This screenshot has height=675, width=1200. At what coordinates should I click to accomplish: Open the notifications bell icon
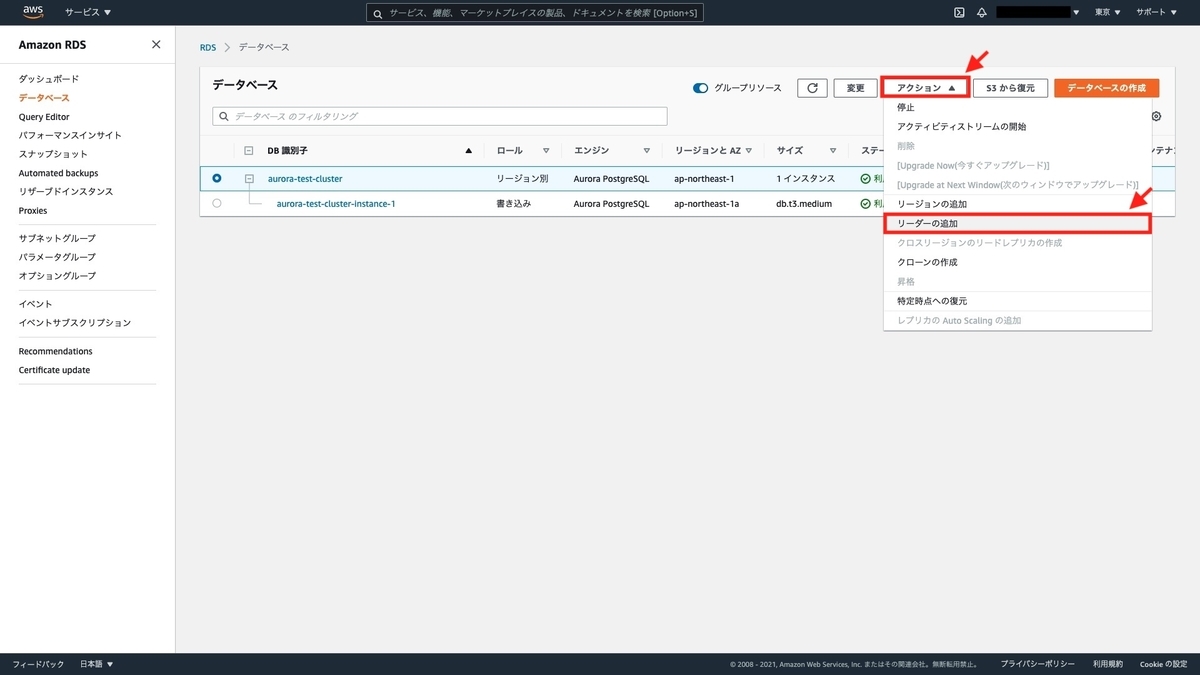(x=982, y=12)
